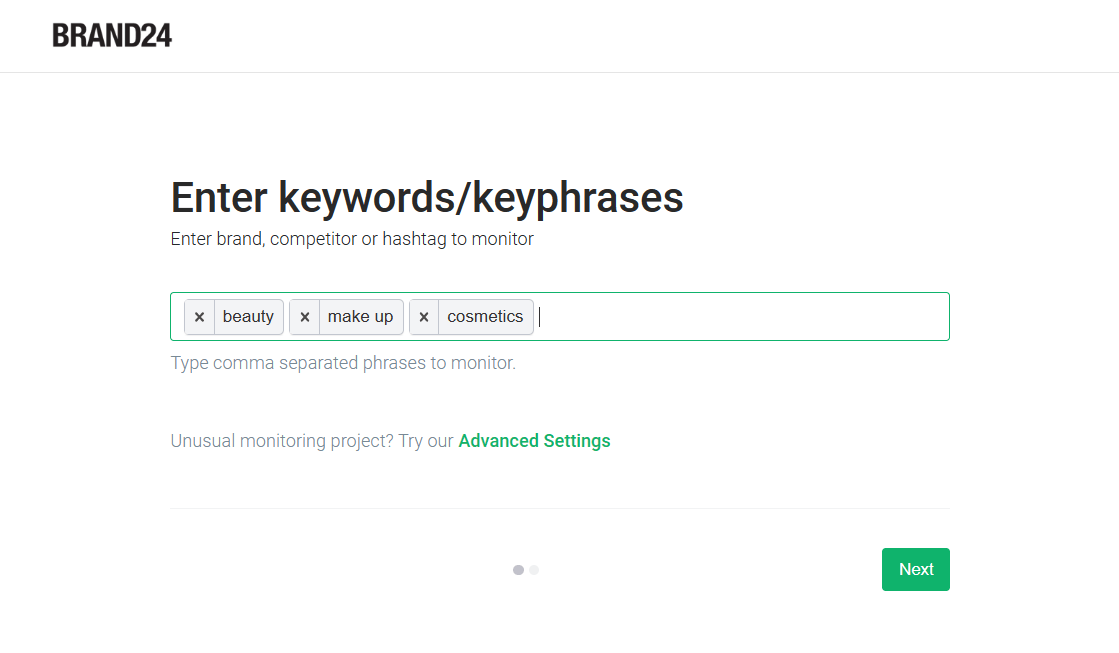Click the make up tag label
This screenshot has width=1119, height=653.
360,317
